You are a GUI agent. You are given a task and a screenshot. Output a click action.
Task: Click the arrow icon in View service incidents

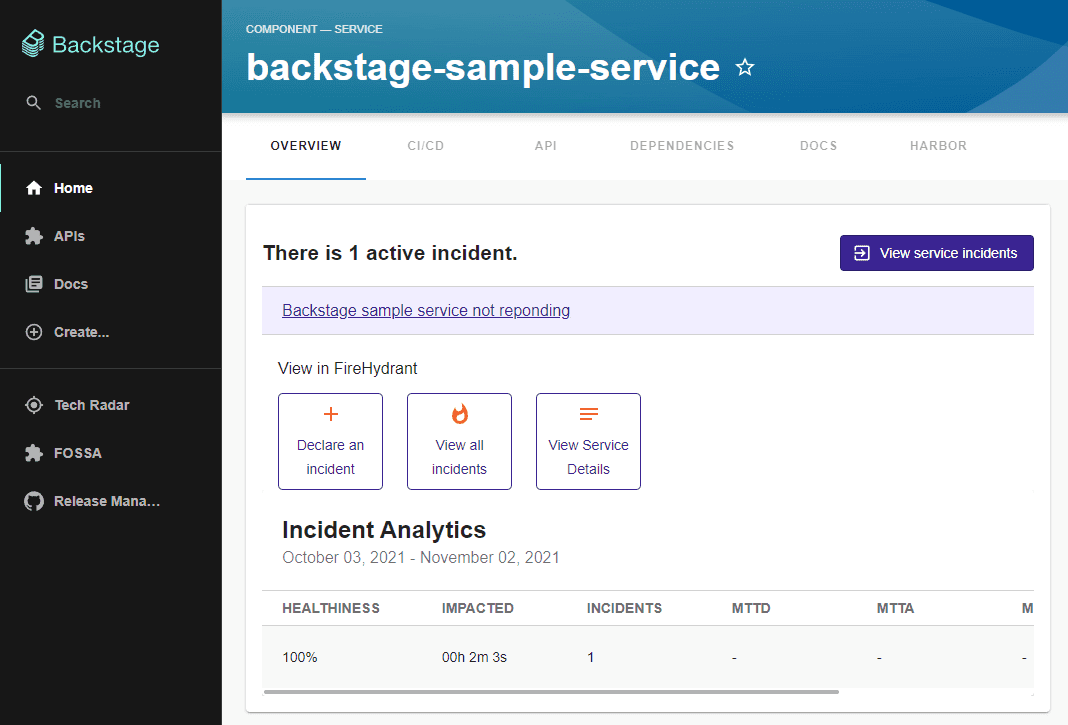coord(862,253)
